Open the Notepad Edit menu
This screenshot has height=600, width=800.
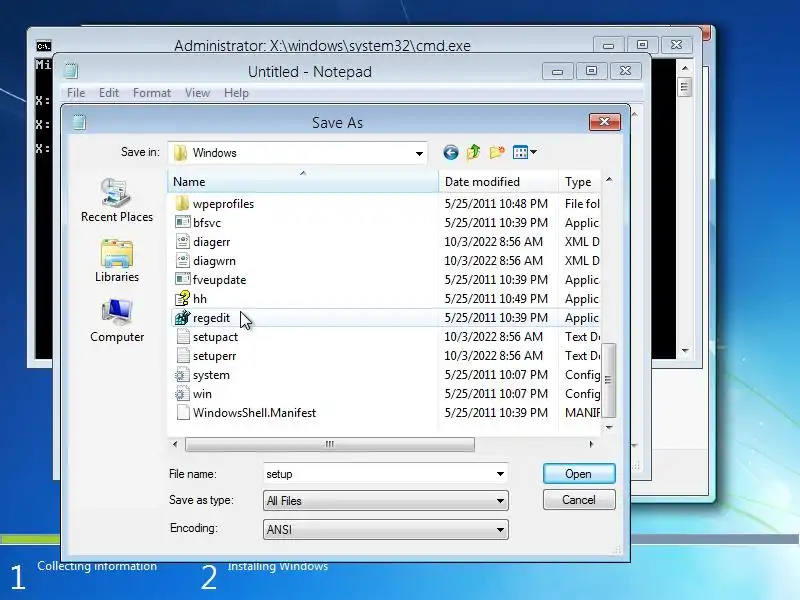tap(109, 93)
